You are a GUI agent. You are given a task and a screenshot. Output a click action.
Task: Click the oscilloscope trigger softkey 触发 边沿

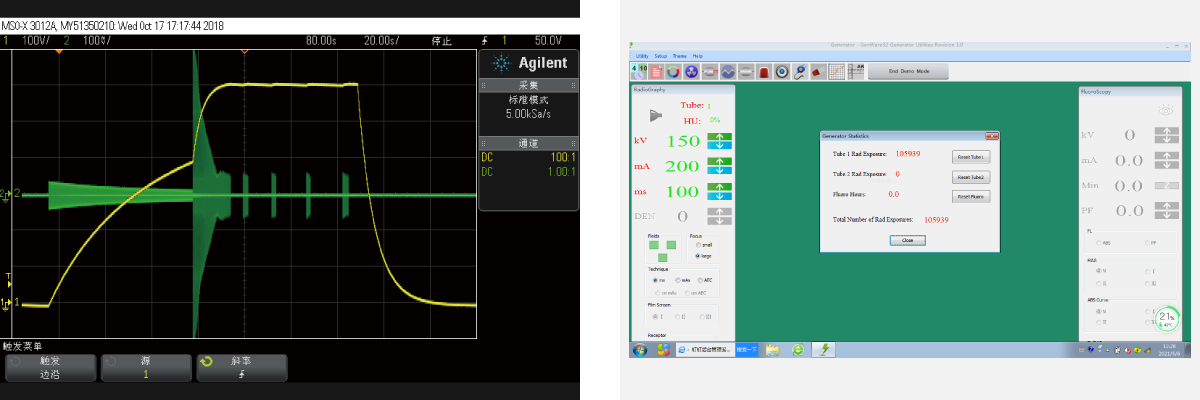(50, 367)
